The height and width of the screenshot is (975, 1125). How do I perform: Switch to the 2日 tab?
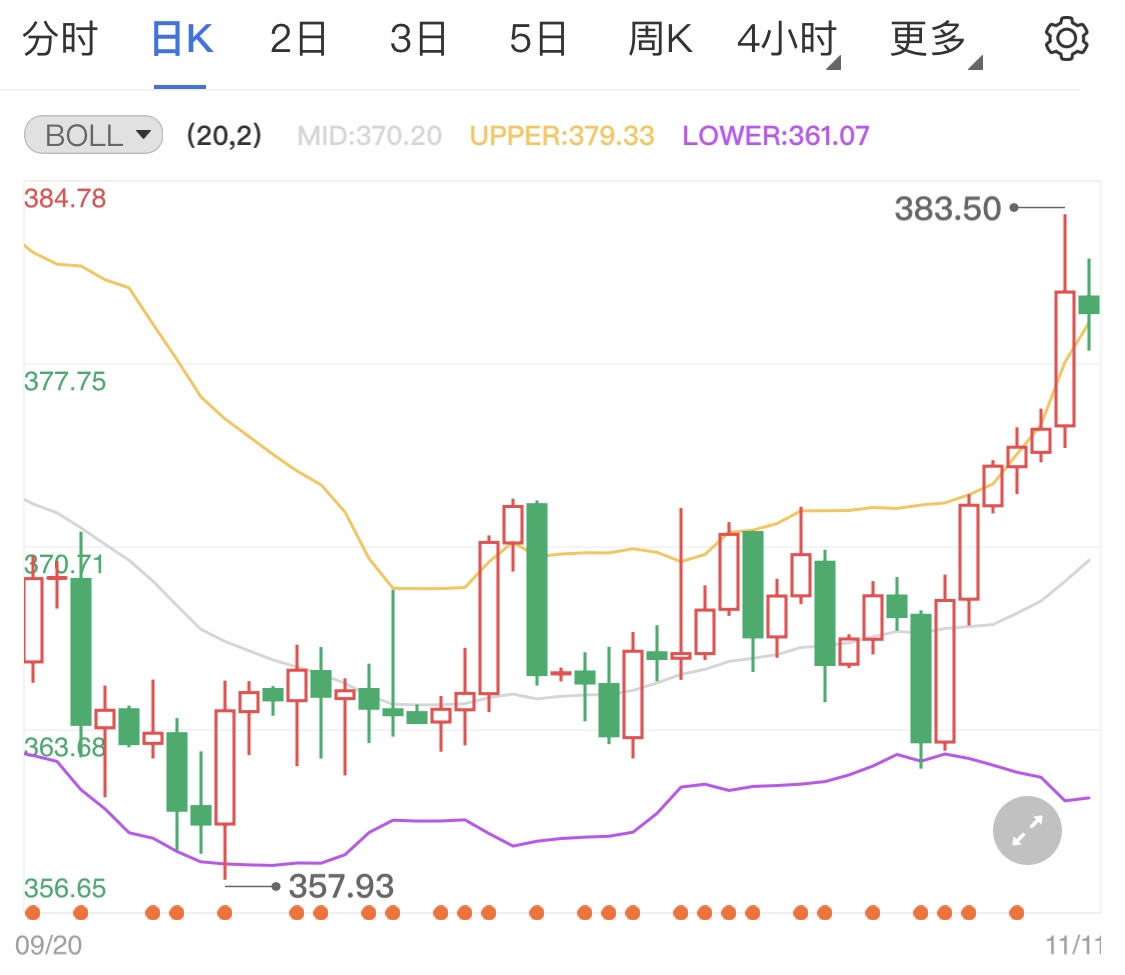click(x=298, y=39)
